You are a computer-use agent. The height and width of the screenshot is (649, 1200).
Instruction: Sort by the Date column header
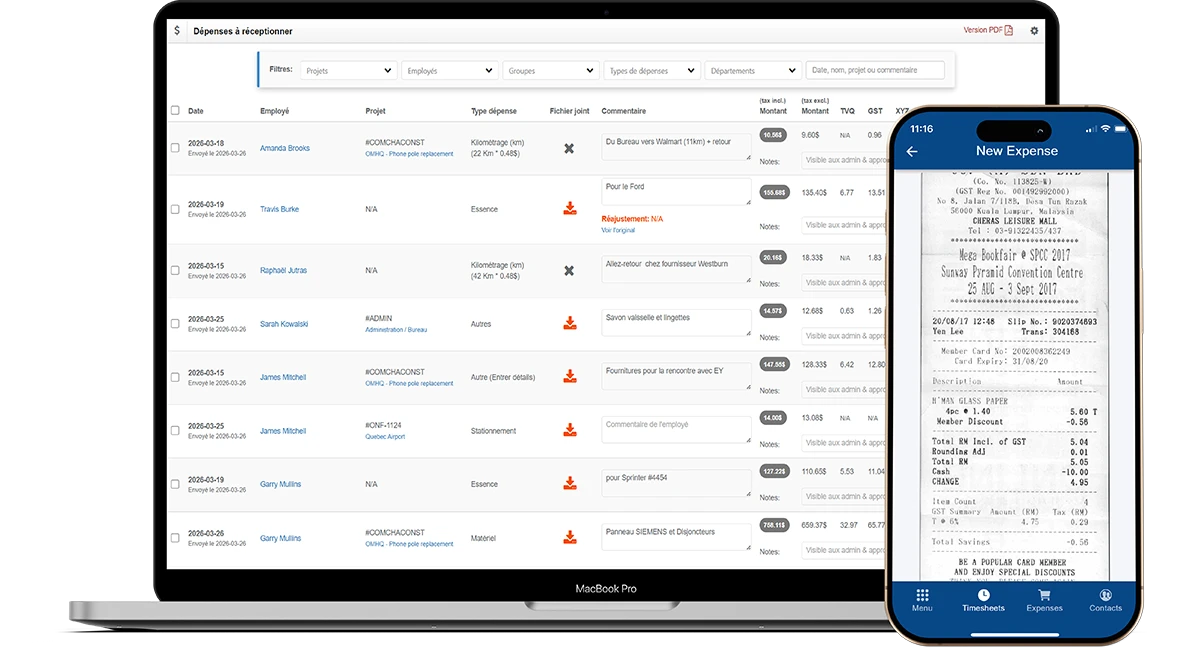pyautogui.click(x=196, y=111)
